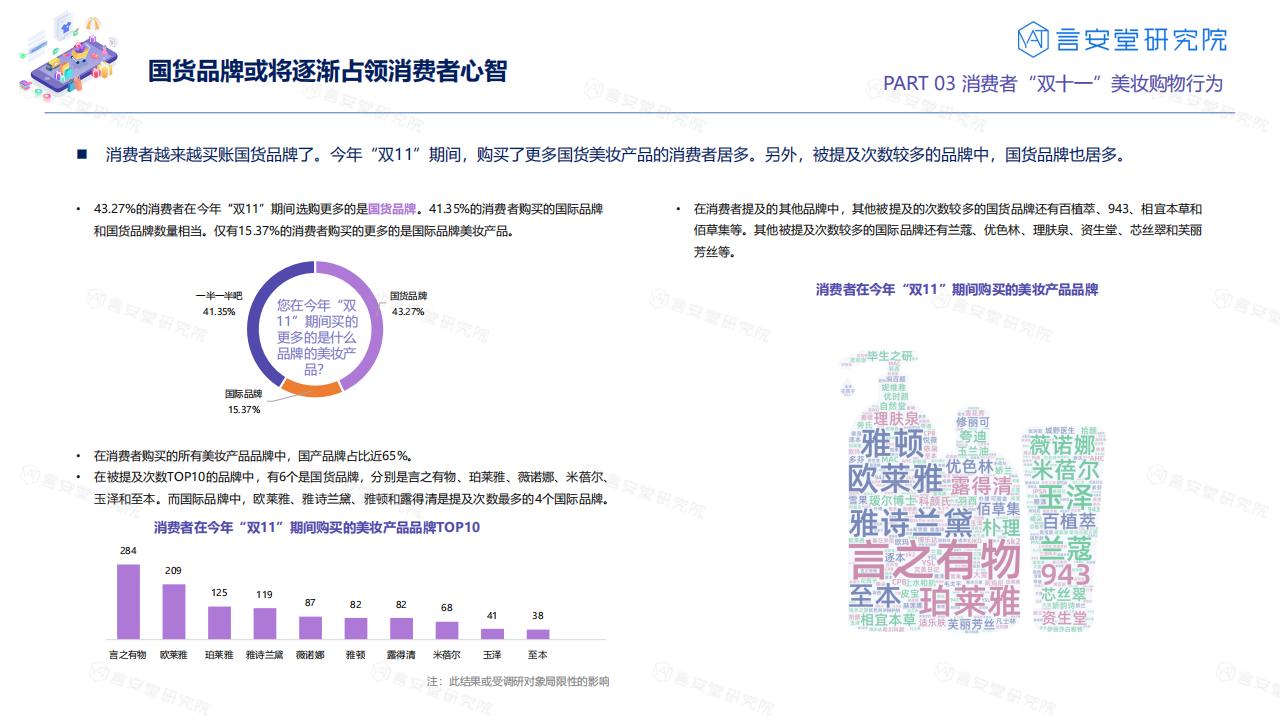1280x720 pixels.
Task: Click the axis label 露得清
Action: [401, 656]
